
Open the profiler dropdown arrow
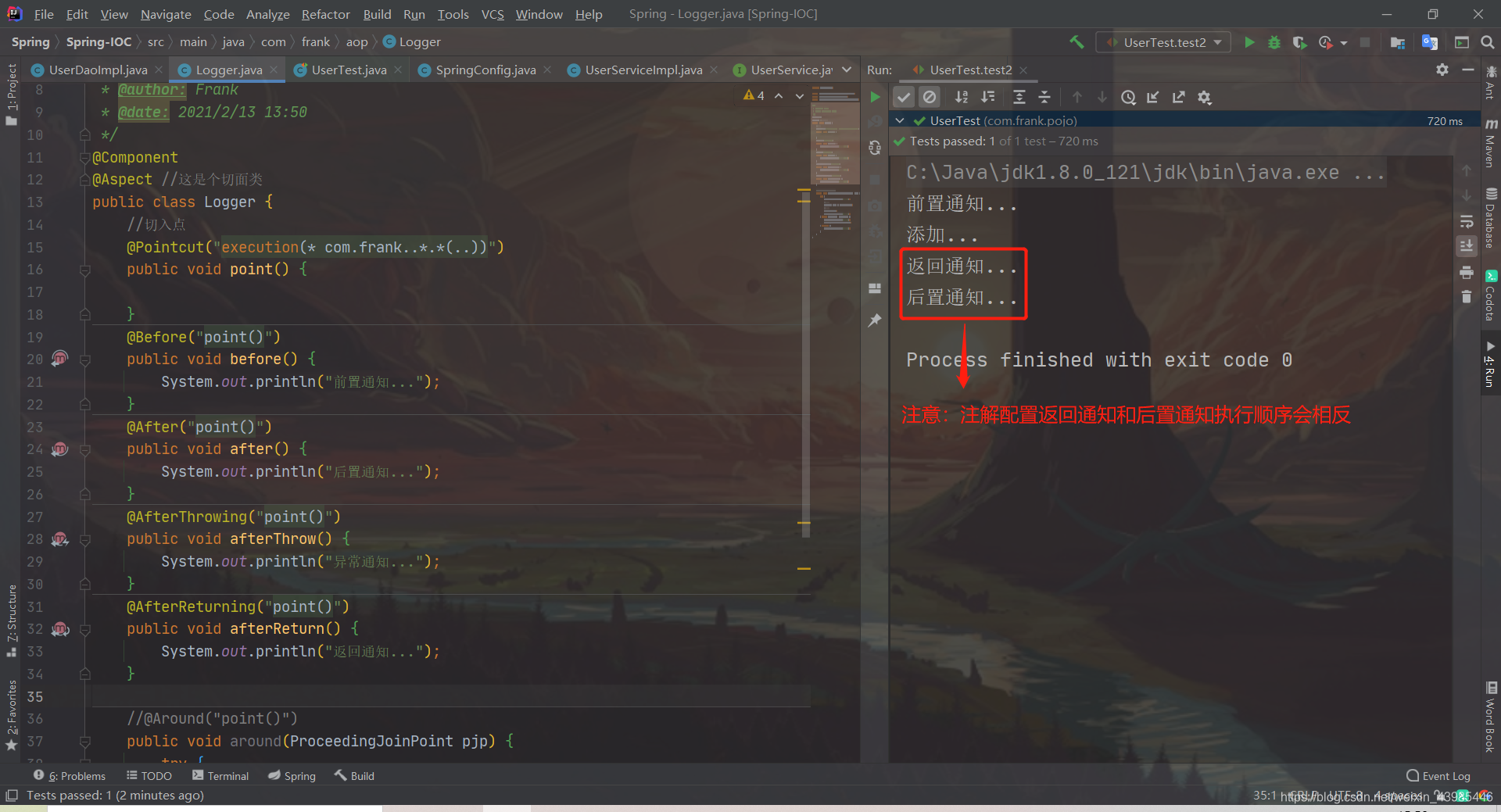click(x=1344, y=43)
